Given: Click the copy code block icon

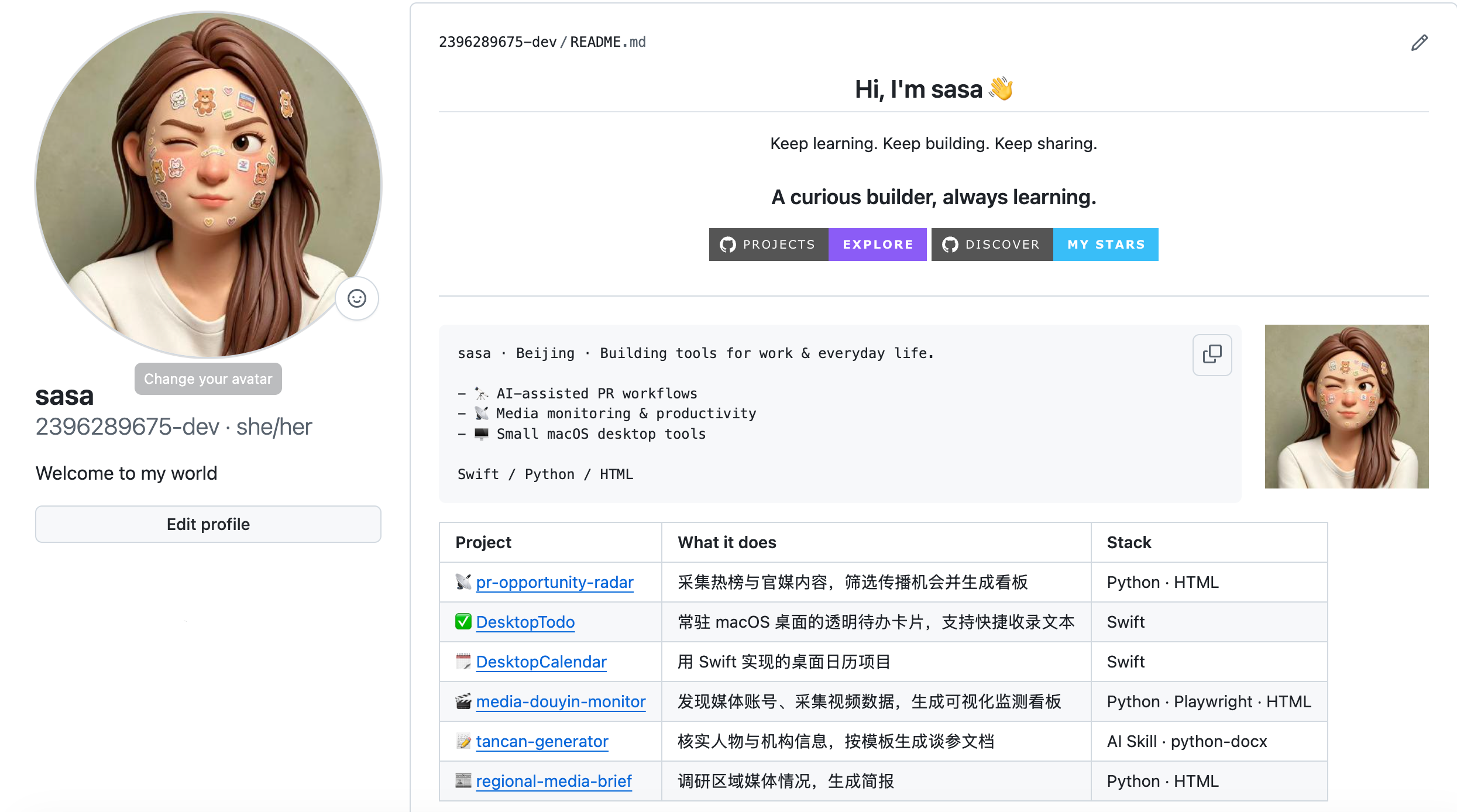Looking at the screenshot, I should (1212, 355).
